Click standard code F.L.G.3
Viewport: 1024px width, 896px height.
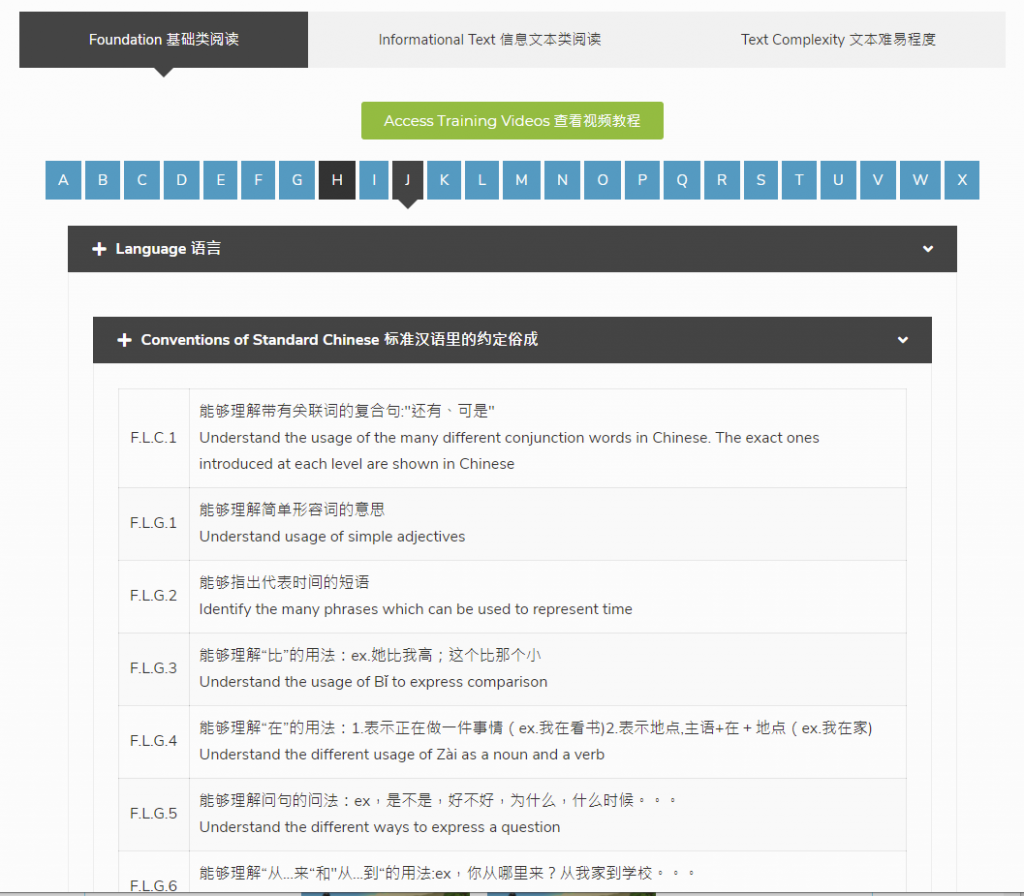pos(153,668)
